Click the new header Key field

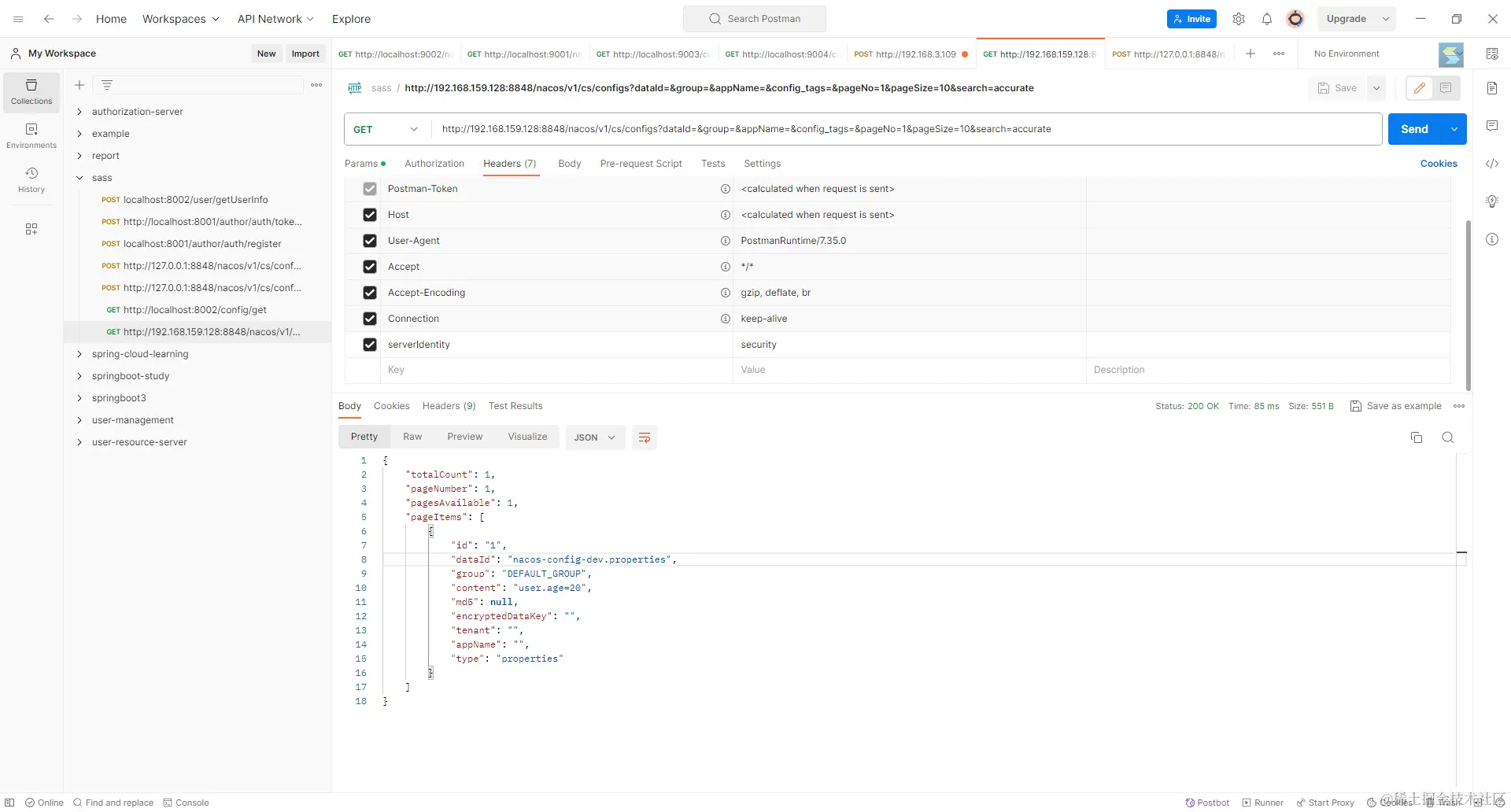[x=557, y=370]
